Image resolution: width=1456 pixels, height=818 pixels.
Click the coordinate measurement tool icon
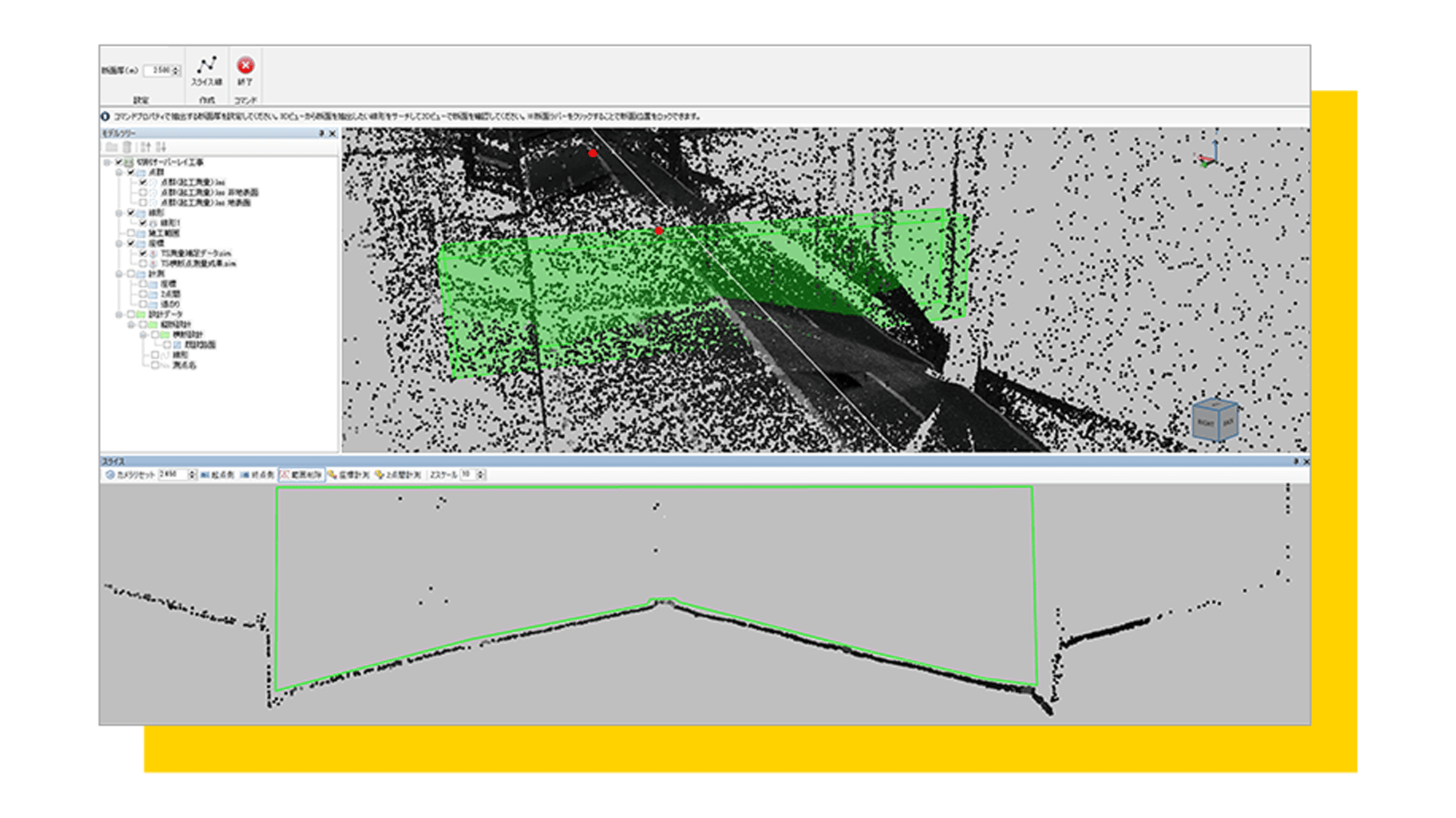point(333,474)
